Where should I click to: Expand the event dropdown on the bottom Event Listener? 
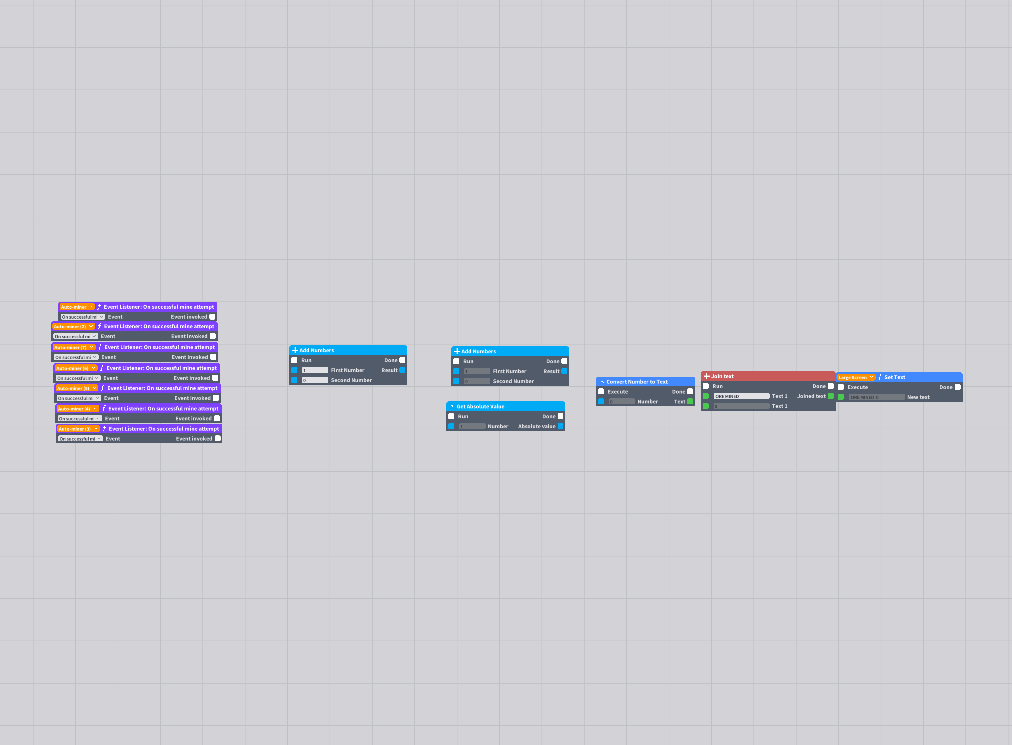click(80, 438)
